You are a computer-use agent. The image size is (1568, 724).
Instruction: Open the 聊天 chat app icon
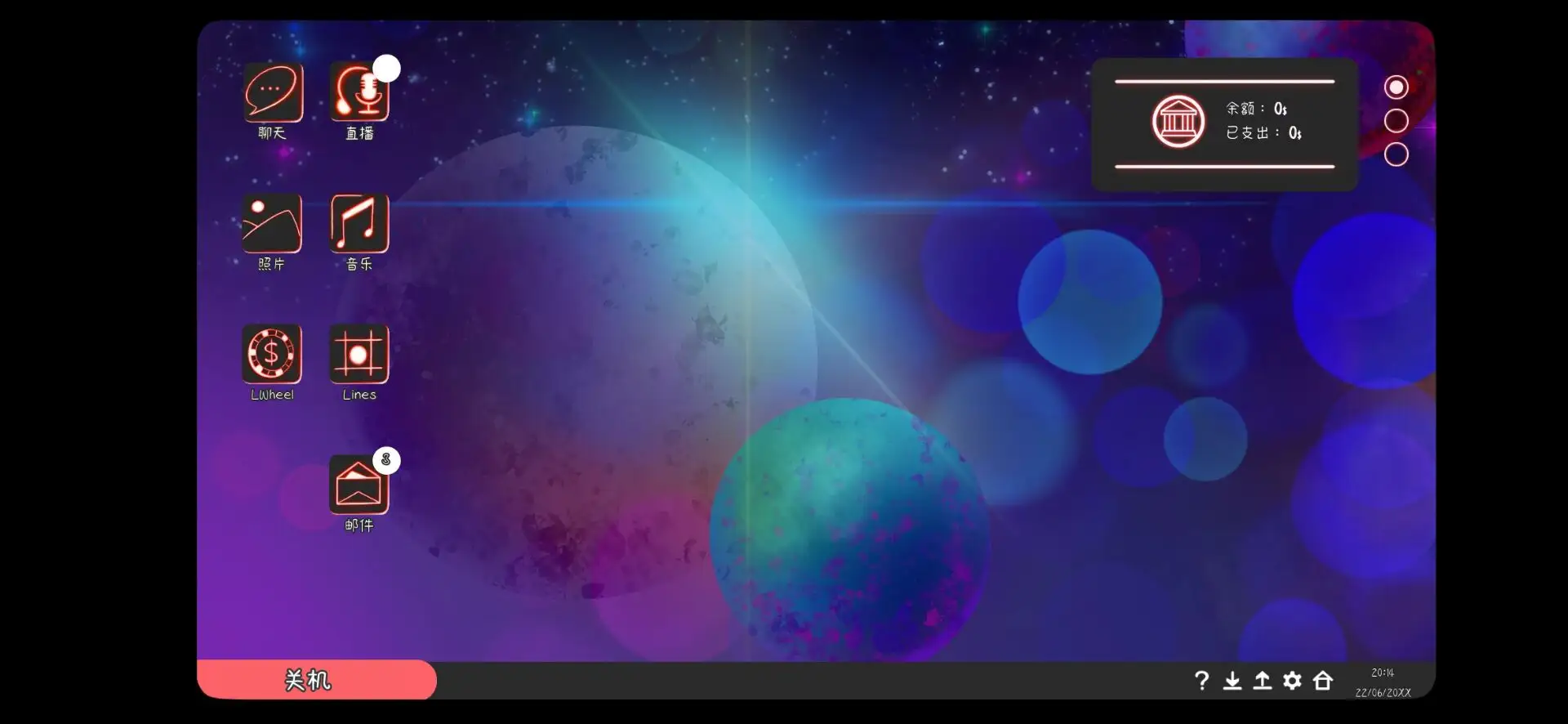coord(273,92)
